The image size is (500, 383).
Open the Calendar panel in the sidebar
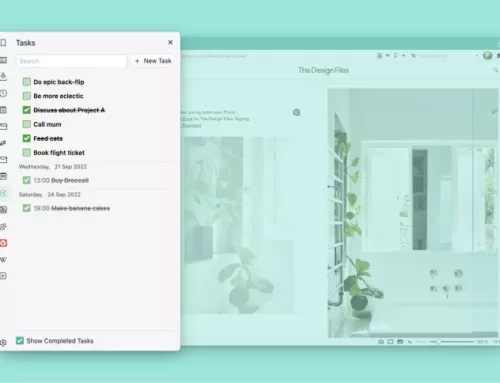pyautogui.click(x=3, y=176)
